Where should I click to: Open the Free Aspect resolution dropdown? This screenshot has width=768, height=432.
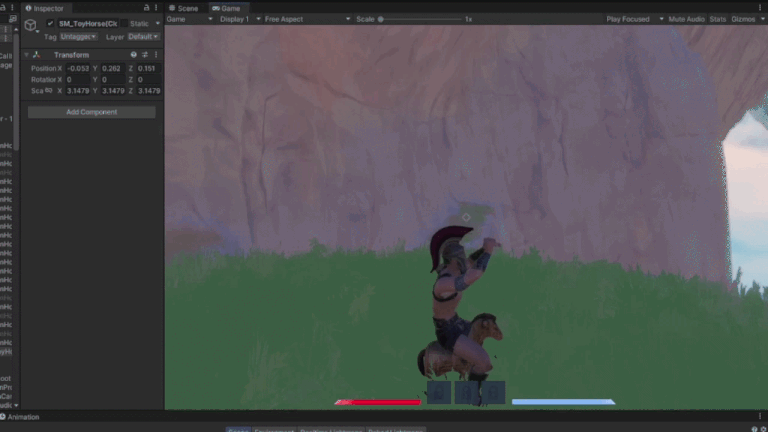[307, 19]
